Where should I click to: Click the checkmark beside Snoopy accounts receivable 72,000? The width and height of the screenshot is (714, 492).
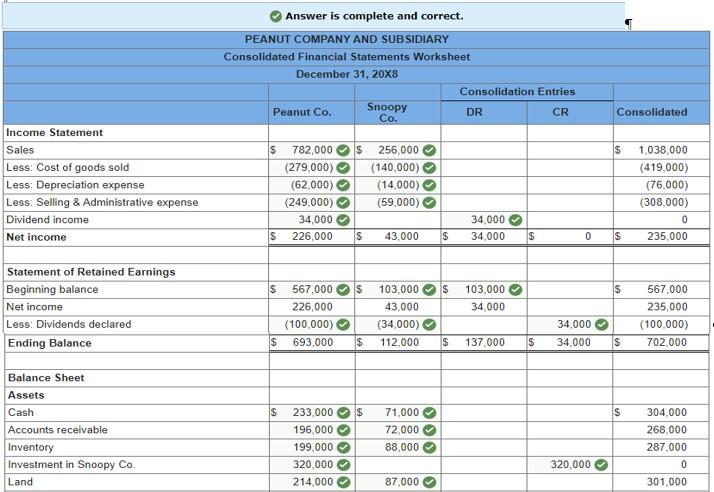coord(429,430)
